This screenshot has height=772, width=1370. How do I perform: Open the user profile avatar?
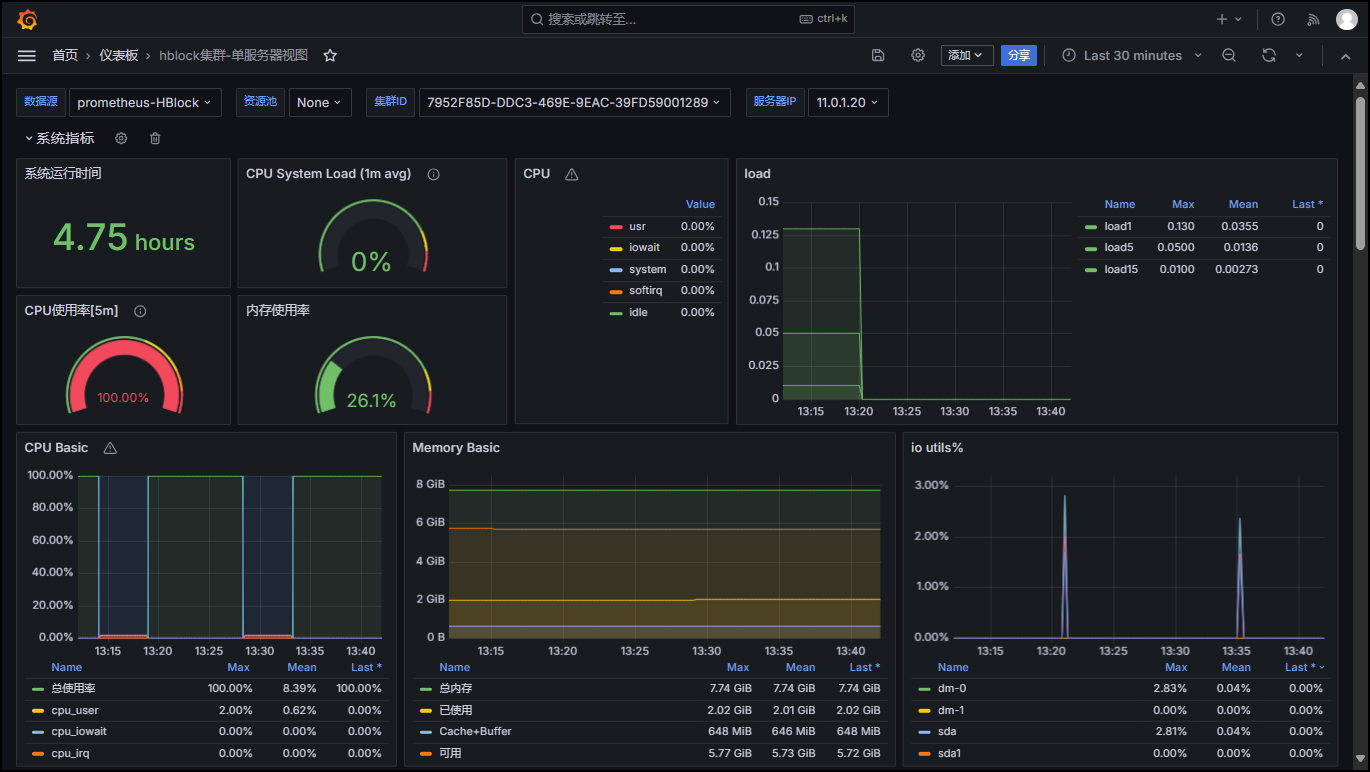coord(1347,19)
